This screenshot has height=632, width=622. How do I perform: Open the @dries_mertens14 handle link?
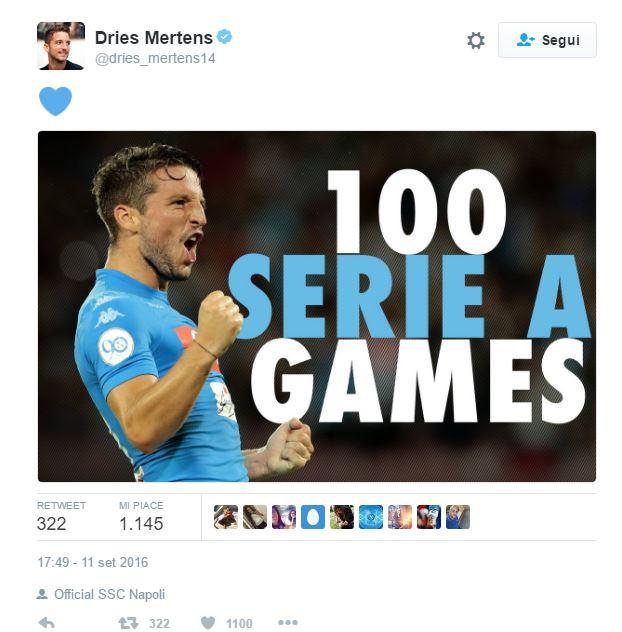[x=155, y=58]
